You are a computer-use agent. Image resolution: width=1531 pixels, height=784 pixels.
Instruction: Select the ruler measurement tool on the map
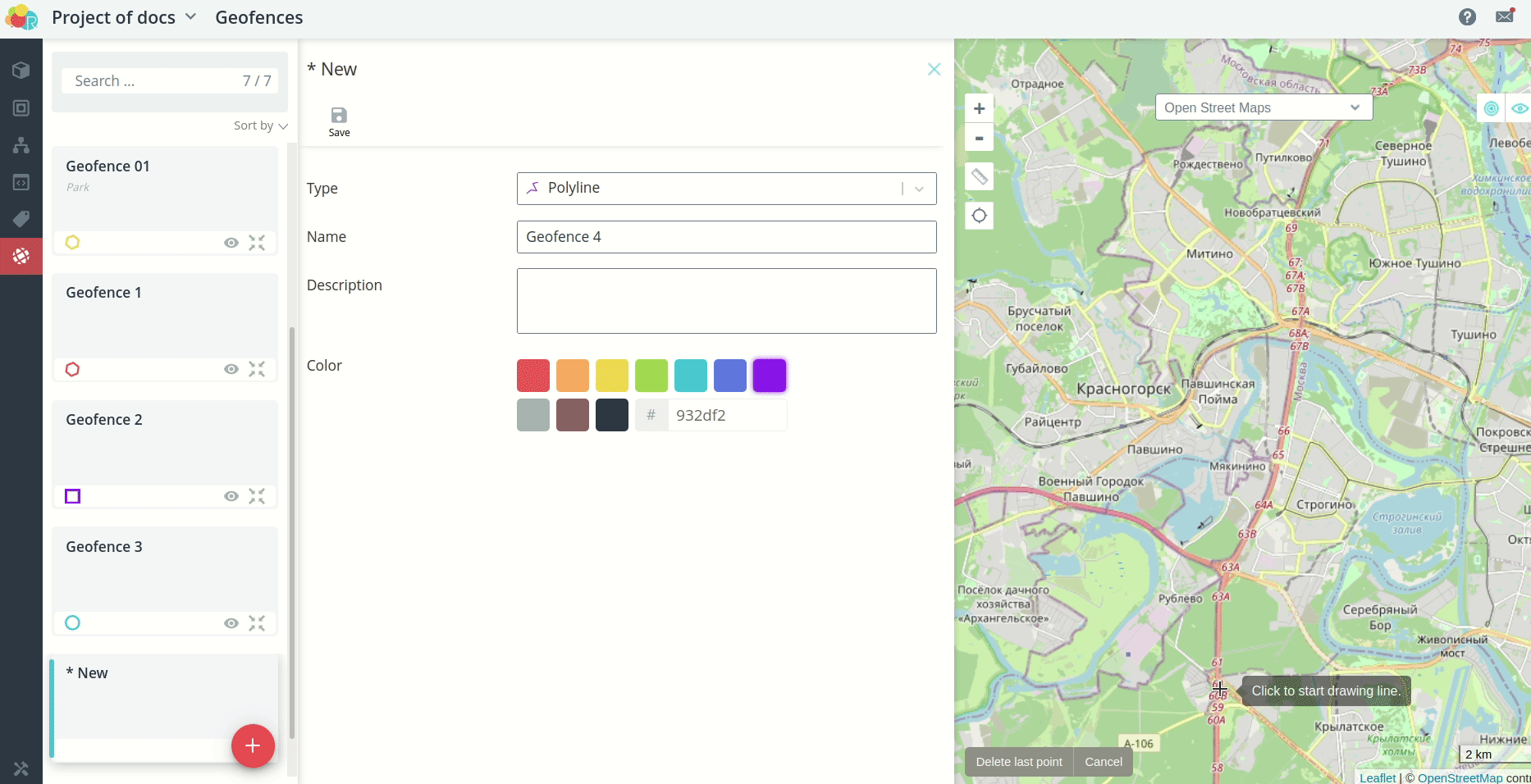pyautogui.click(x=979, y=176)
